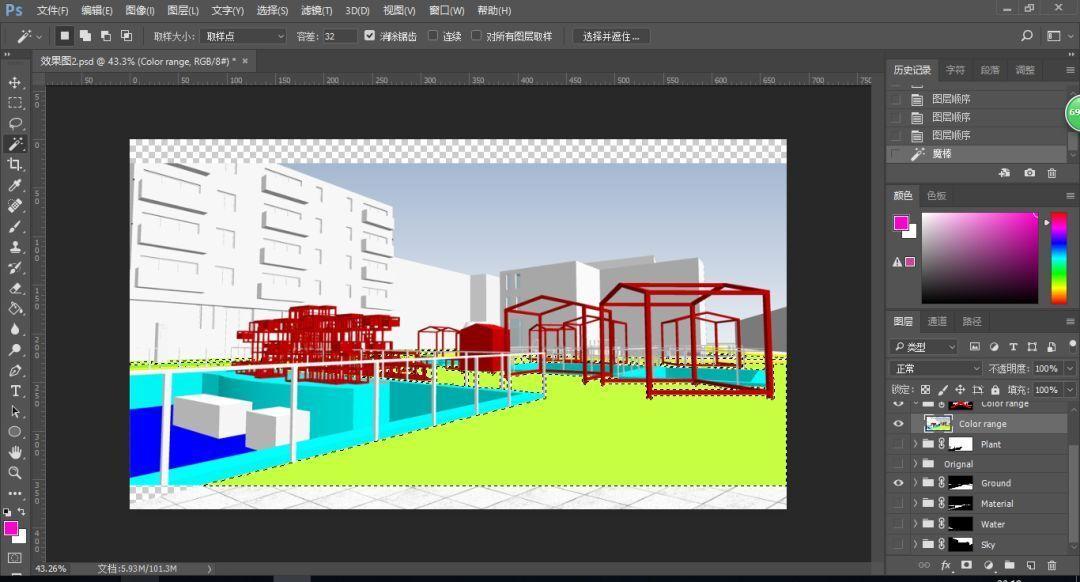This screenshot has height=582, width=1080.
Task: Show the Water layer group
Action: [x=898, y=524]
